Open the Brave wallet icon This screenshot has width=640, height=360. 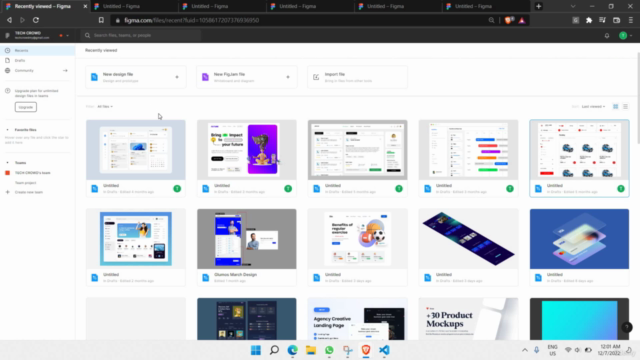[x=616, y=20]
